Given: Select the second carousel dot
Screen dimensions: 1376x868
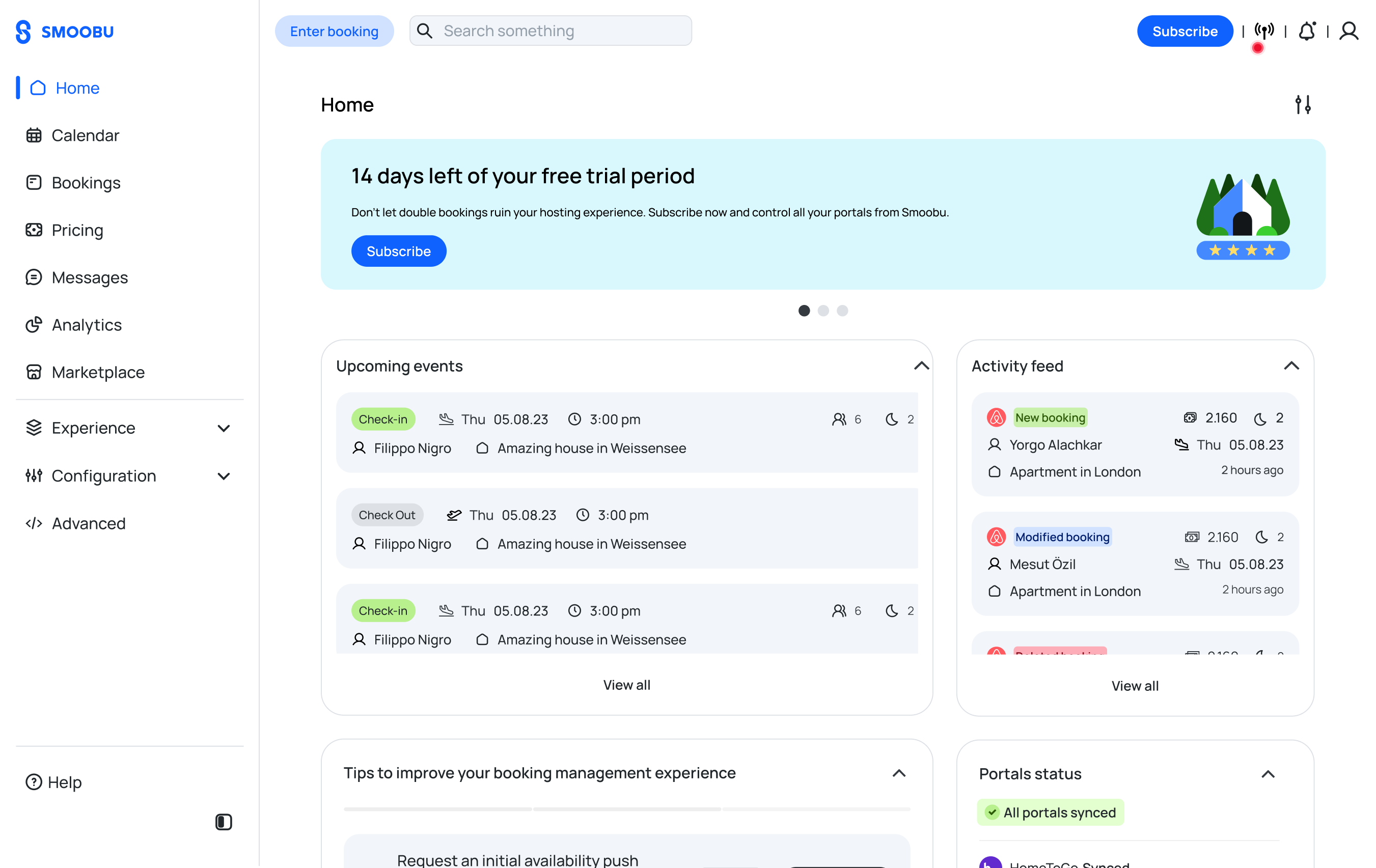Looking at the screenshot, I should click(x=823, y=310).
